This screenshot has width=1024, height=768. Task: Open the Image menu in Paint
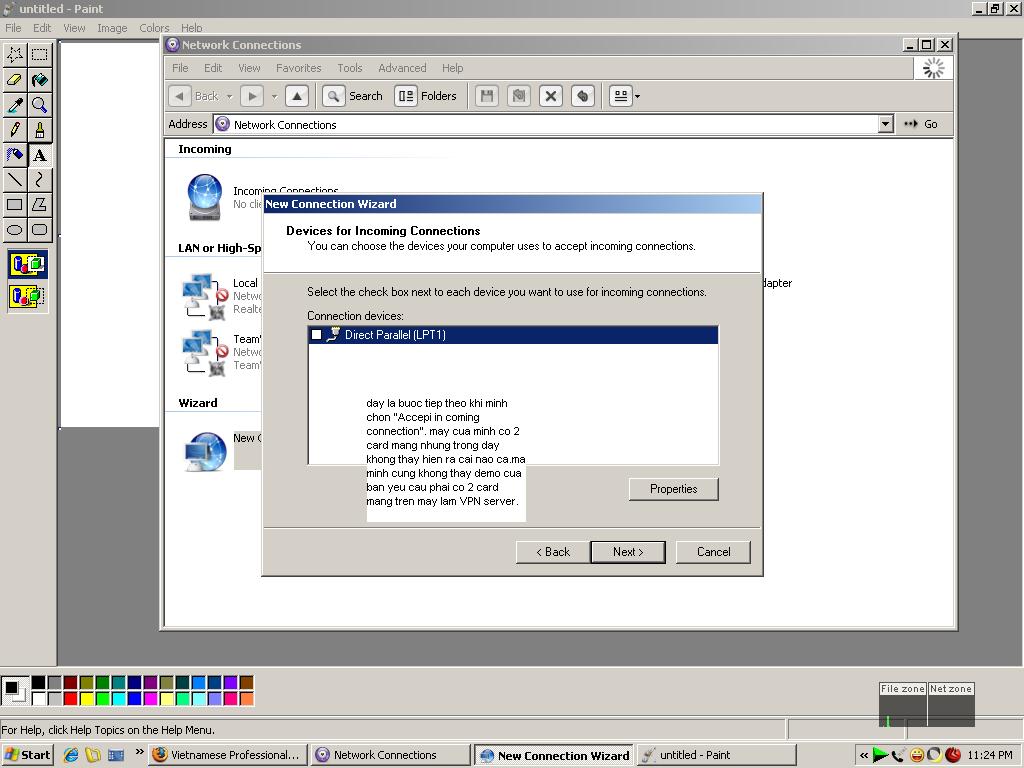pyautogui.click(x=112, y=28)
